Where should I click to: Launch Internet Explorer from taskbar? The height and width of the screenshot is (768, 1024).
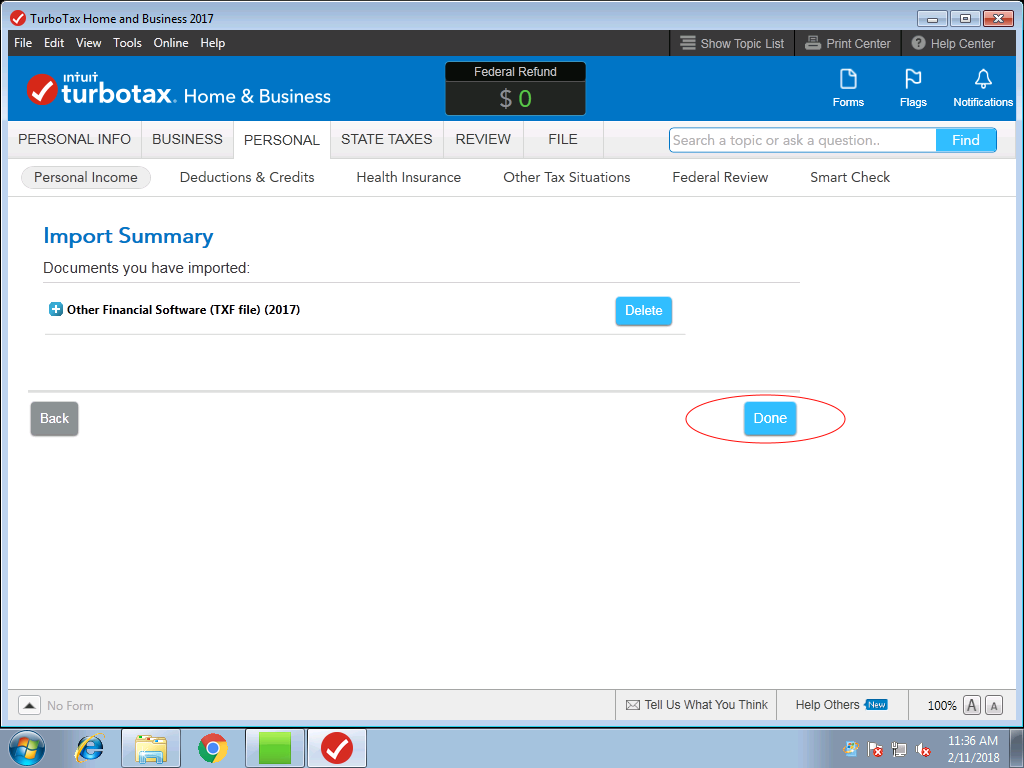[89, 748]
